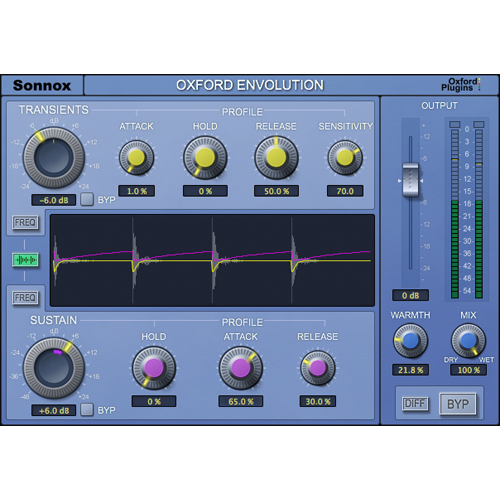Click the Sustain Attack knob

[x=241, y=368]
